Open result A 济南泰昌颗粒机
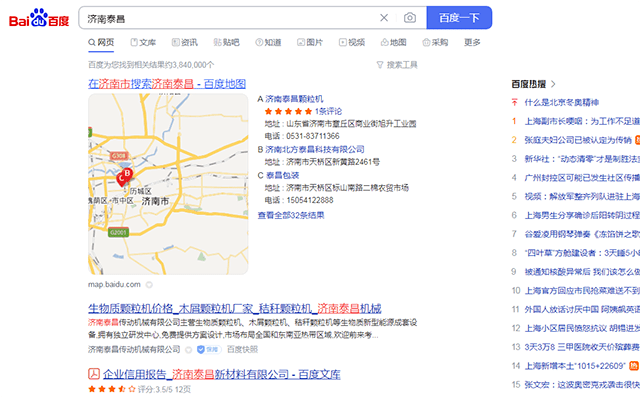Viewport: 640px width, 397px height. pos(294,99)
